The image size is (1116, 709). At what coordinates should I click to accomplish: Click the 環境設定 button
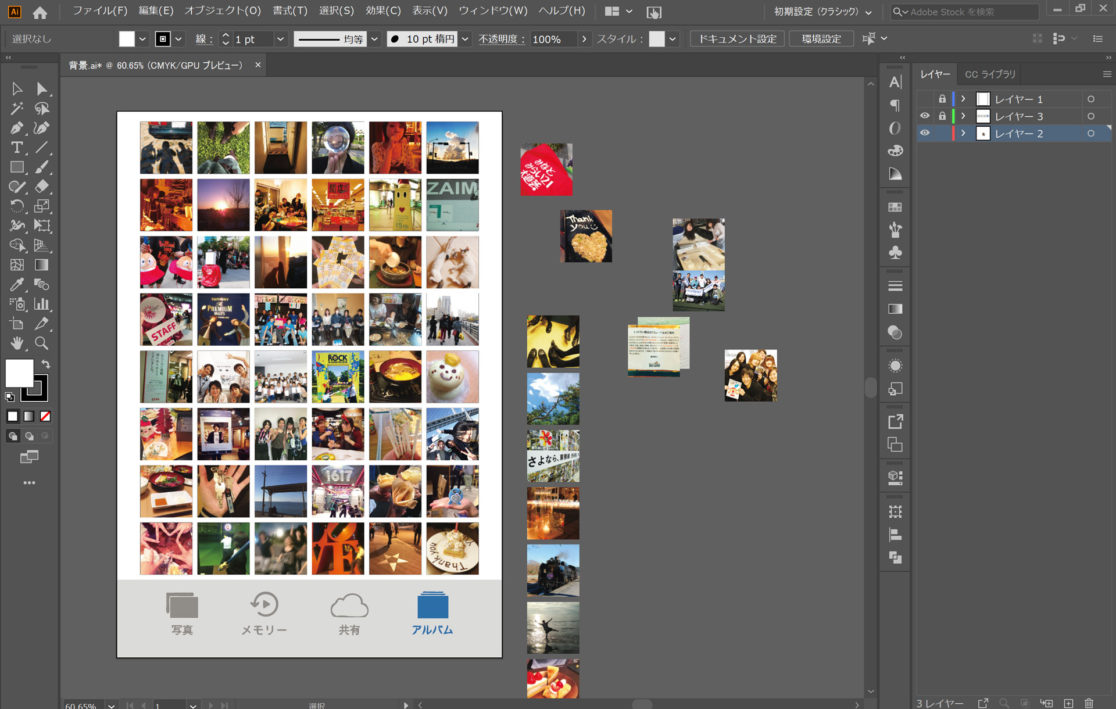[x=821, y=39]
